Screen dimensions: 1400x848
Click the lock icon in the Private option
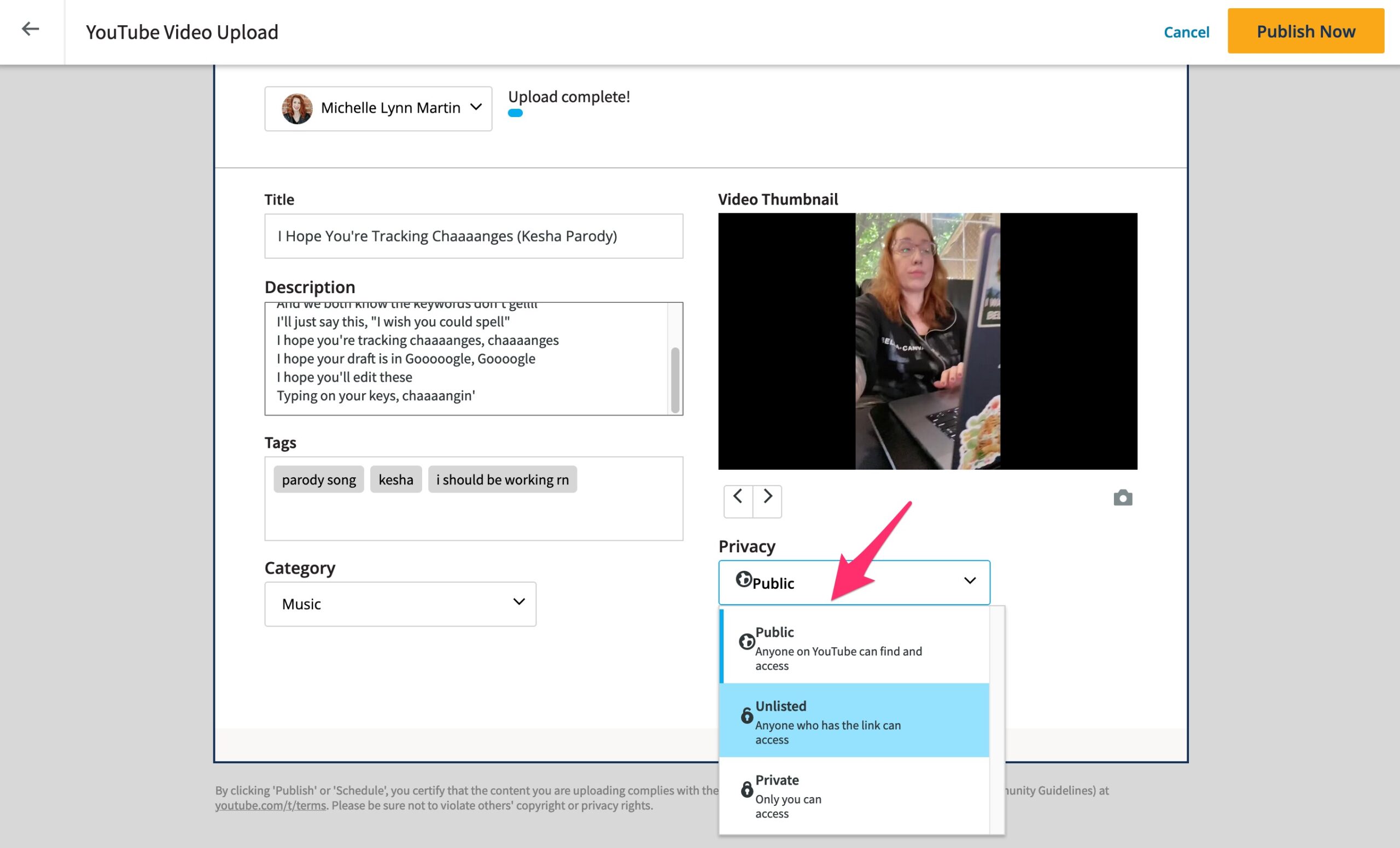point(746,789)
